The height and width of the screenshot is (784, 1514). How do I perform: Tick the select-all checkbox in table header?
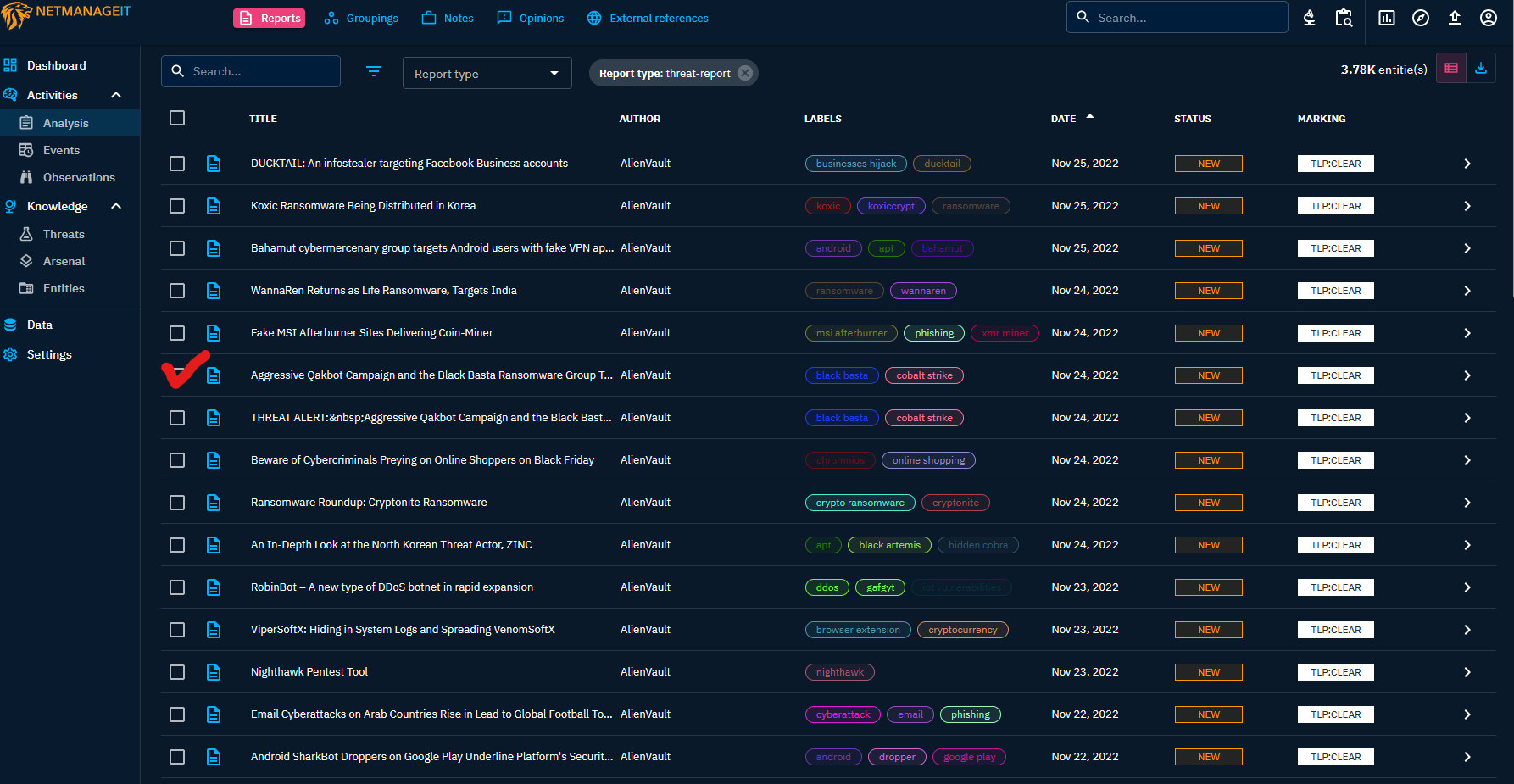pyautogui.click(x=177, y=118)
